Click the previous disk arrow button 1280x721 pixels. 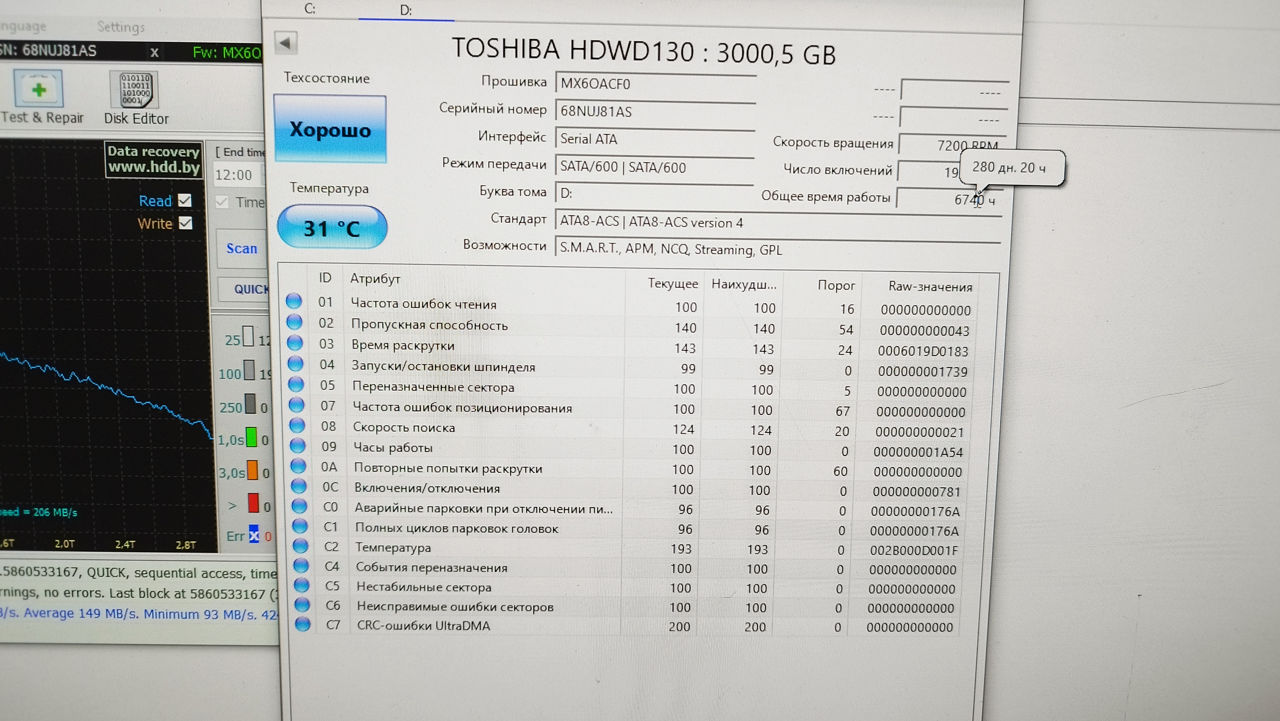tap(285, 43)
